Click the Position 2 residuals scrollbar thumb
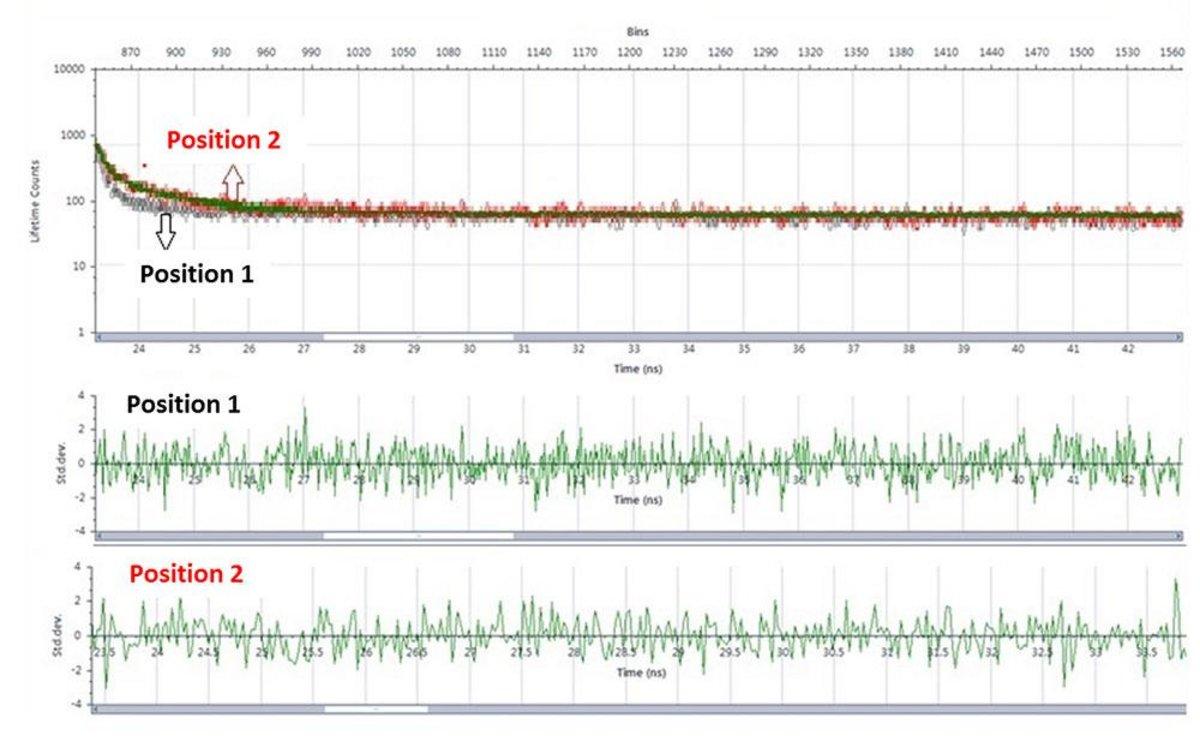Image resolution: width=1200 pixels, height=747 pixels. (x=376, y=709)
